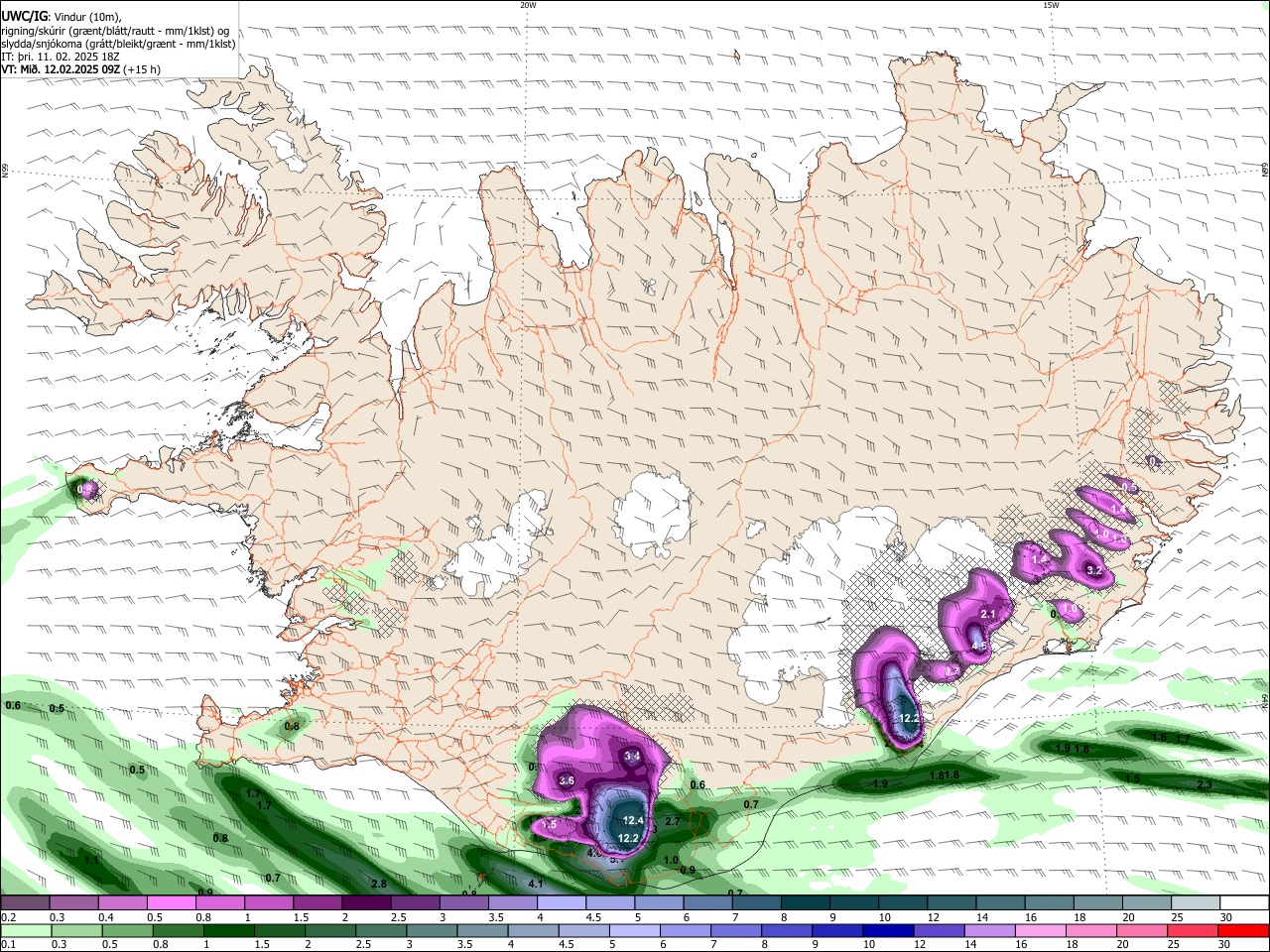Screen dimensions: 1270x952
Task: Click the 3.4 value in the purple area
Action: 633,757
